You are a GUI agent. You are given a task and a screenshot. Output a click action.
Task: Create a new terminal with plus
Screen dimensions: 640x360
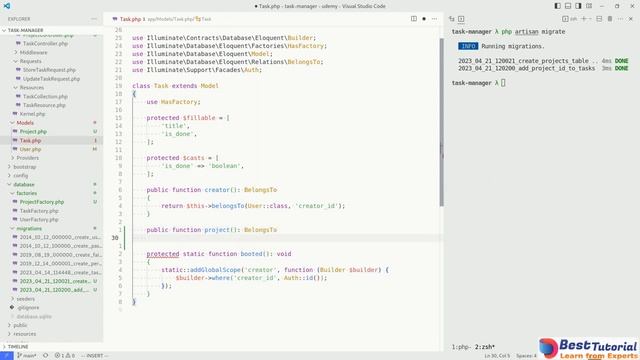tap(584, 19)
